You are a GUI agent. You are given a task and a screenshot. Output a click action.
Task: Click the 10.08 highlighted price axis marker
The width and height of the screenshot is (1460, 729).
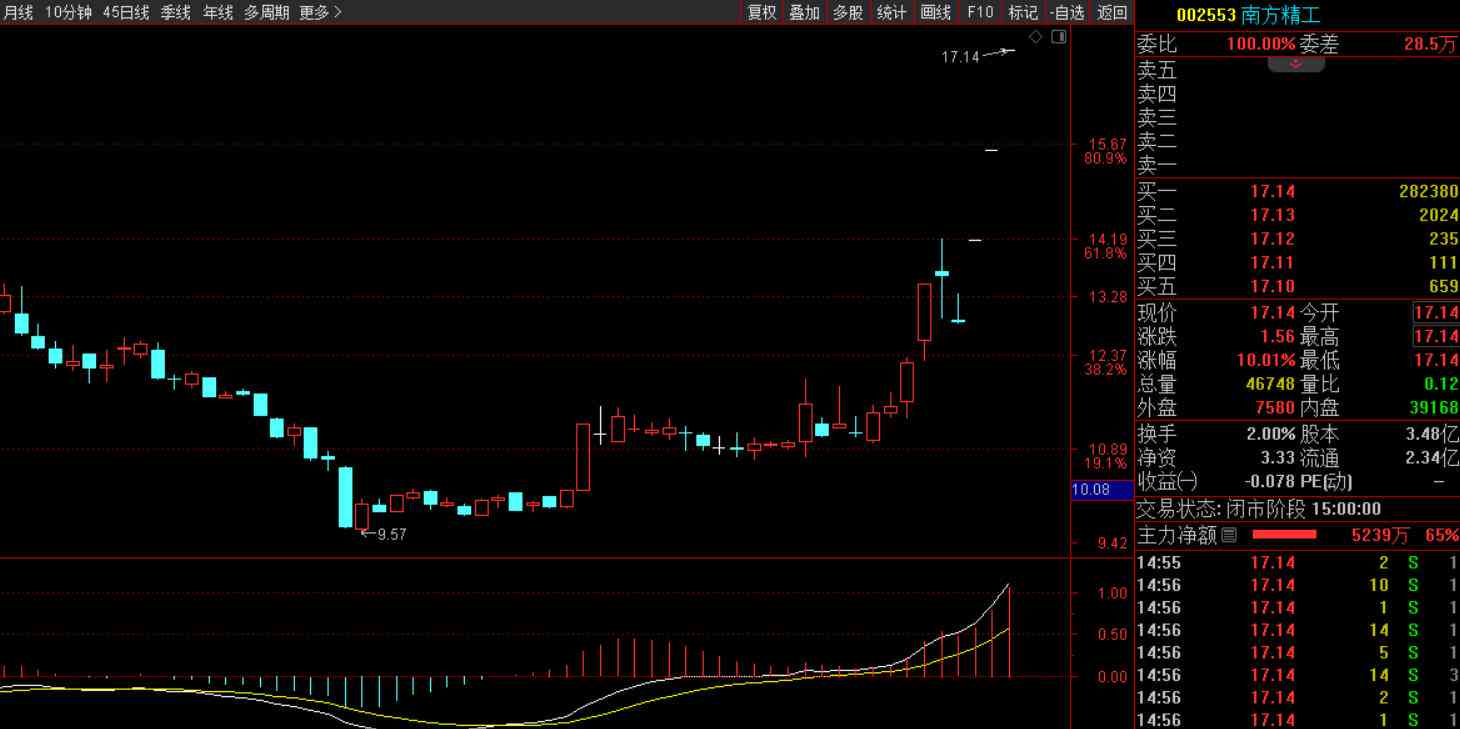pyautogui.click(x=1101, y=489)
